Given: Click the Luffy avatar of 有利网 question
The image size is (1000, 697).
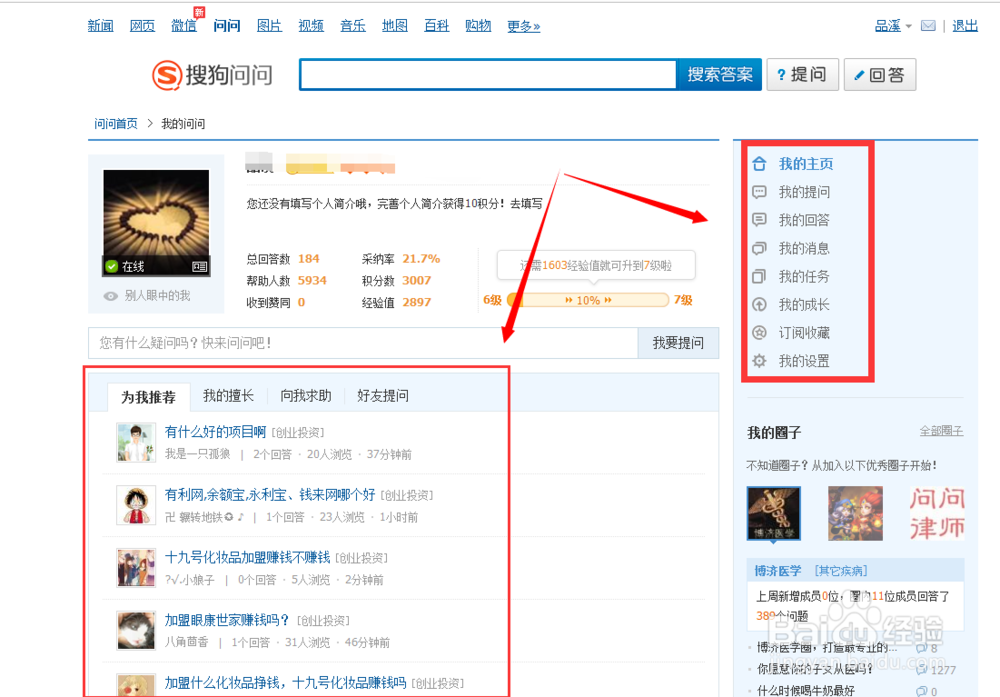Looking at the screenshot, I should point(136,504).
